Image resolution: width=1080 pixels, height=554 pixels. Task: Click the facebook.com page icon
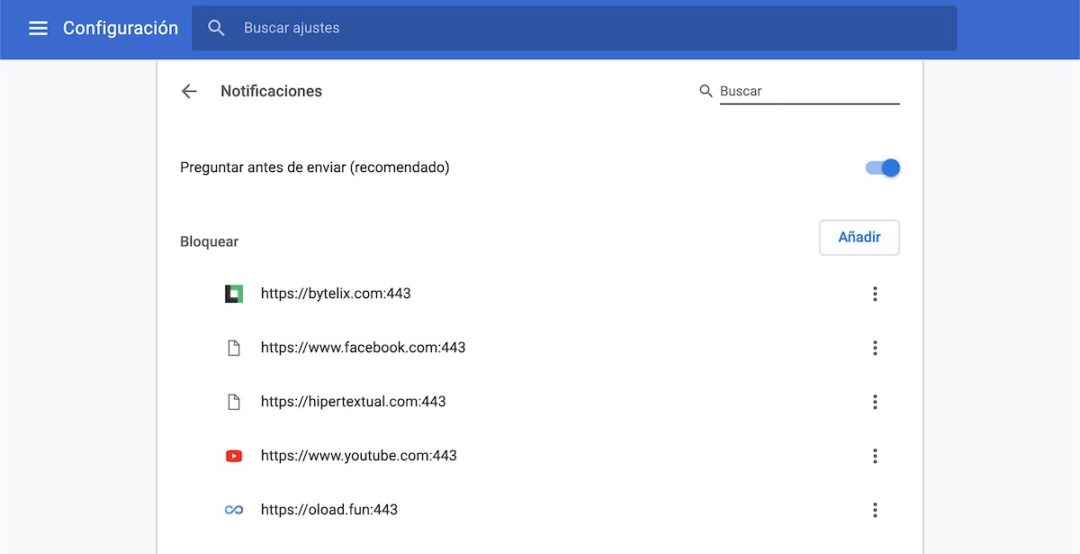(234, 348)
